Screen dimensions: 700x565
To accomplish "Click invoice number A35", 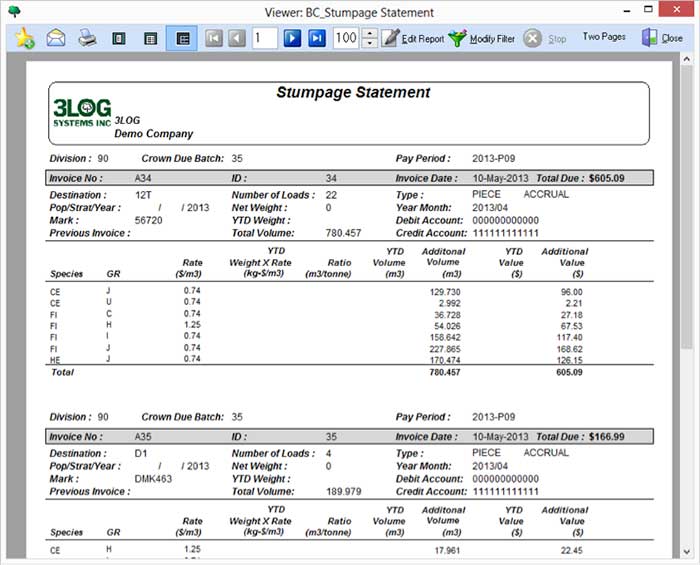I will click(x=143, y=436).
